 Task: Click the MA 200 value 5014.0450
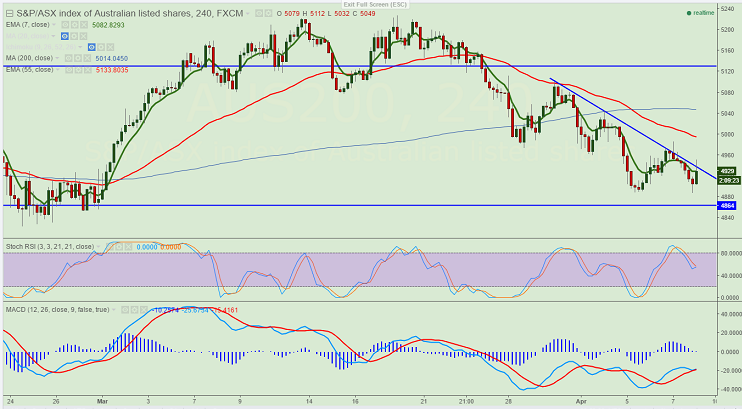(112, 58)
